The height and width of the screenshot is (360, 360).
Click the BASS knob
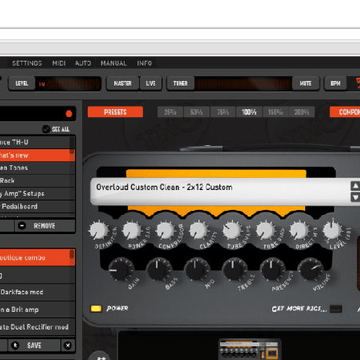[x=159, y=269]
